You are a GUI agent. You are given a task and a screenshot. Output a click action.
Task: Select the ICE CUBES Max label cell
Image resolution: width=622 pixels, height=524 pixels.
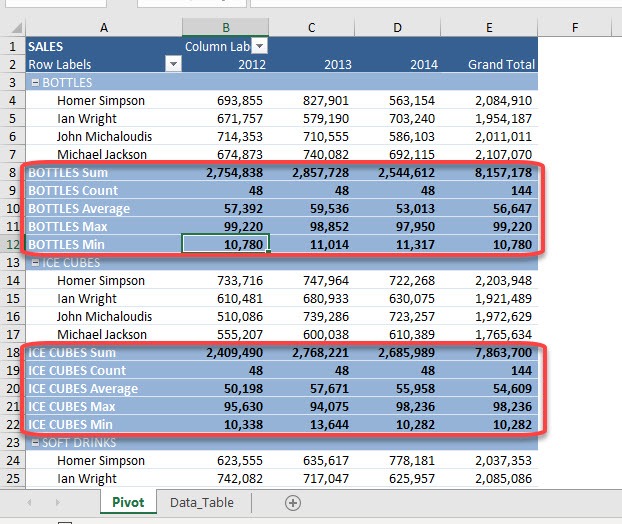click(x=104, y=406)
